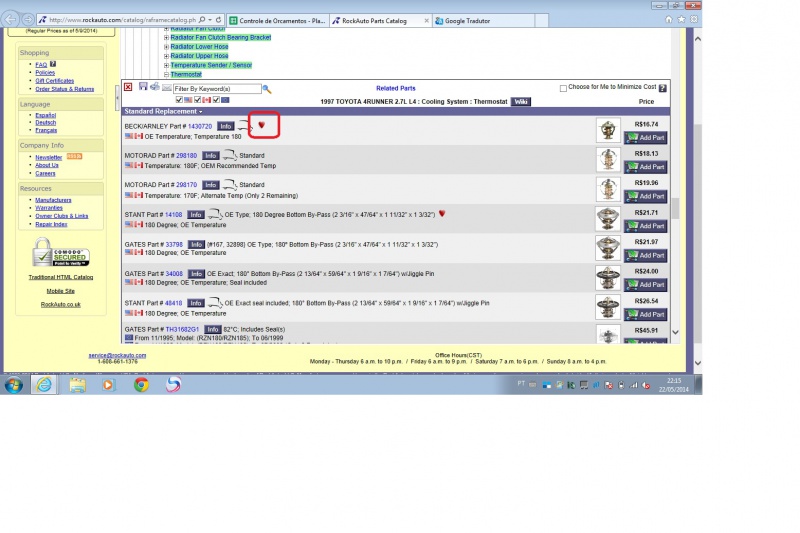This screenshot has height=533, width=800.
Task: Toggle US flag warehouse checkbox
Action: [x=179, y=100]
